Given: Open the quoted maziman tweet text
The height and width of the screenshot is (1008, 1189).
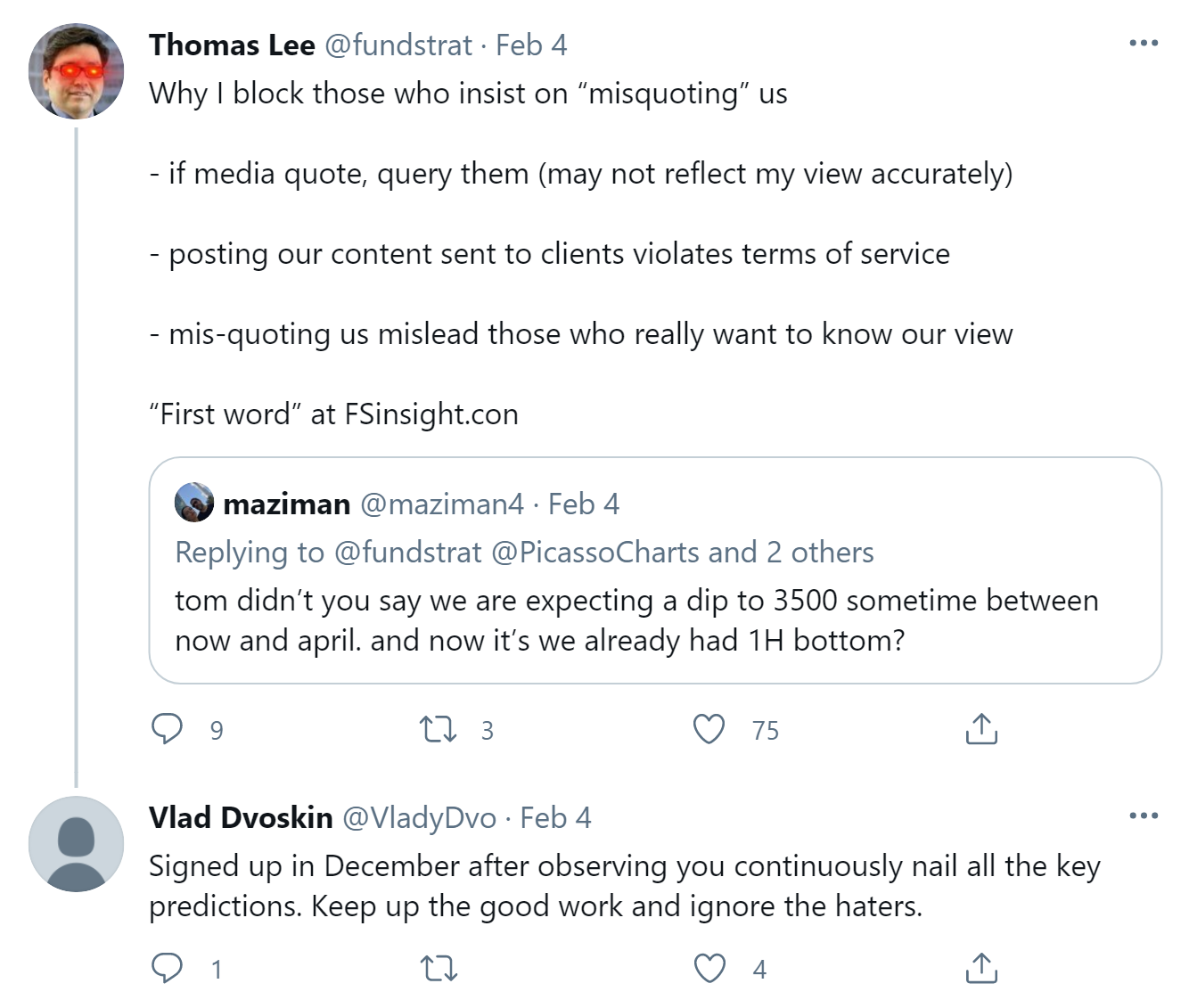Looking at the screenshot, I should [636, 620].
